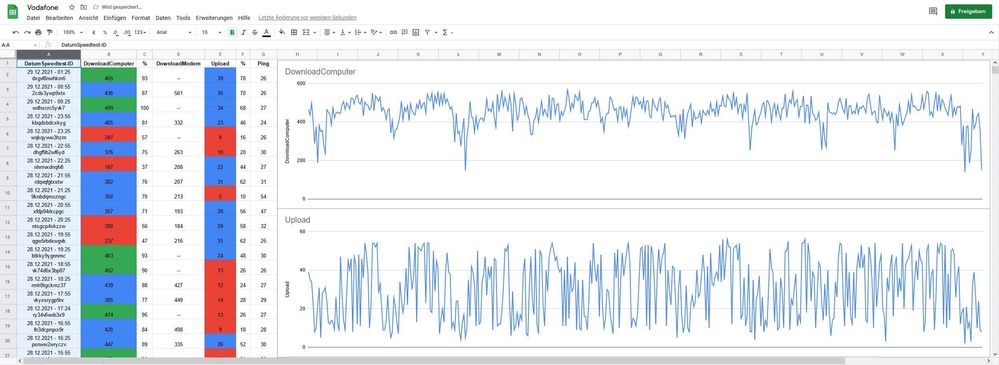Screen dimensions: 999x365
Task: Open the Datei menu
Action: (33, 18)
